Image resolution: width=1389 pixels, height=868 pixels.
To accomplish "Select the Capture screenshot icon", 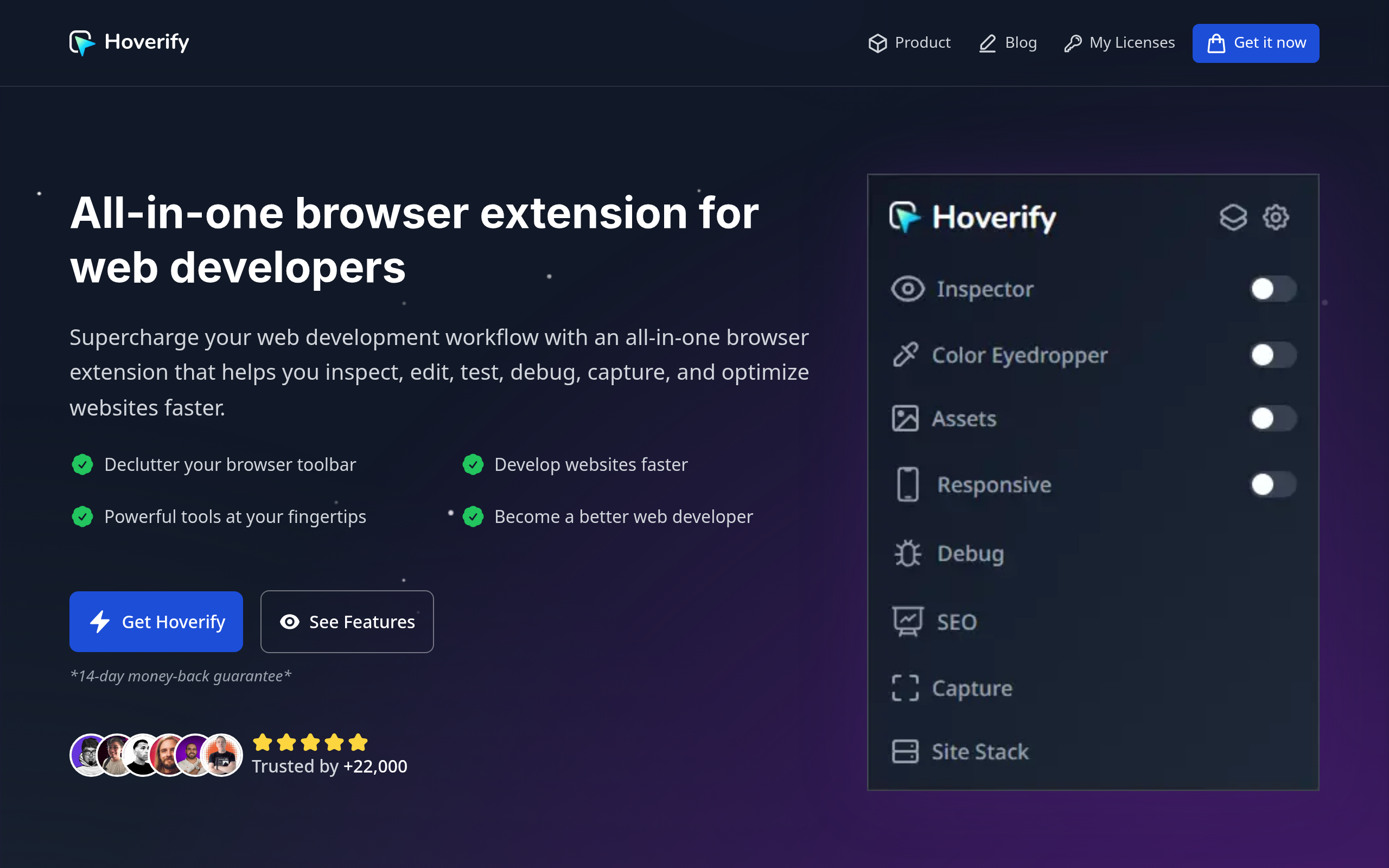I will [906, 688].
